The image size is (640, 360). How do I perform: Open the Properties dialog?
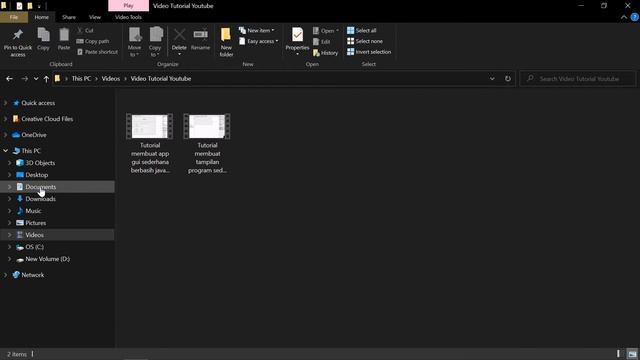point(297,42)
